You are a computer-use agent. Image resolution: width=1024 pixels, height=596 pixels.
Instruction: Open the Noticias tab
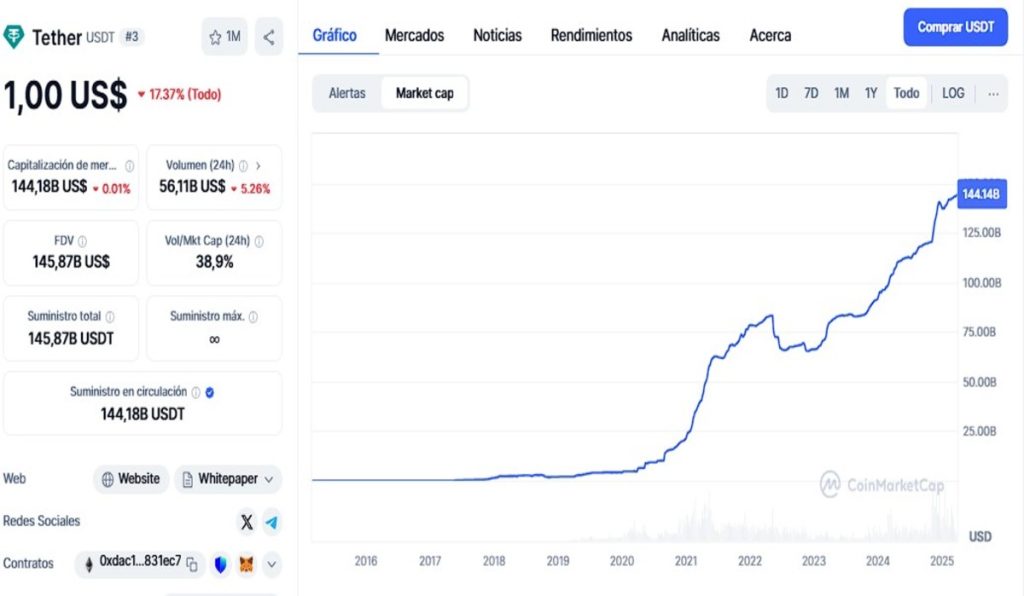[x=497, y=35]
